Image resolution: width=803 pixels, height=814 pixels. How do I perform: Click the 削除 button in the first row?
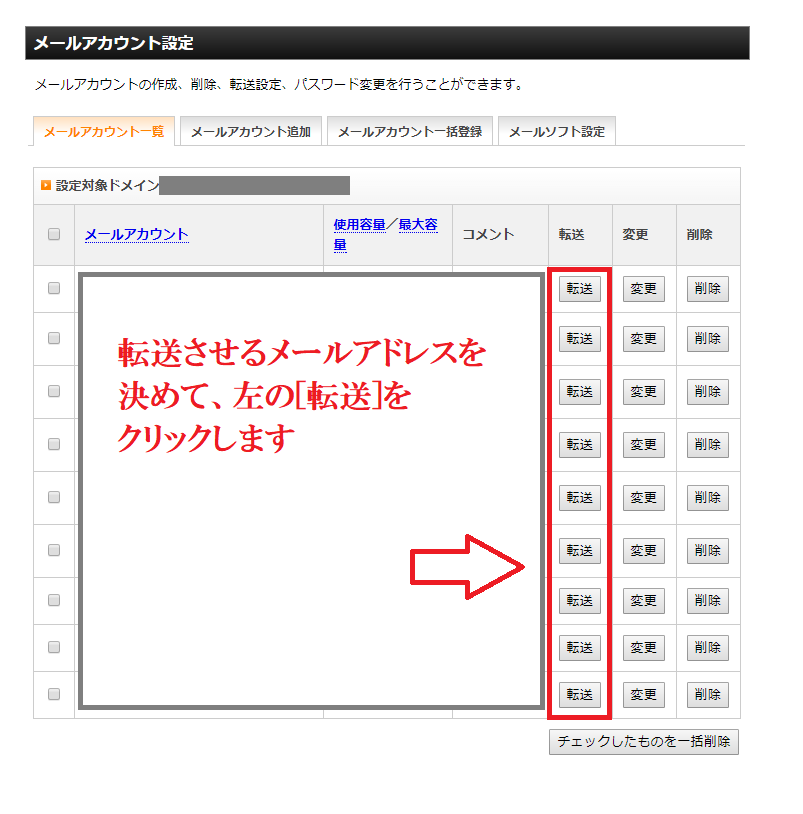click(x=708, y=289)
